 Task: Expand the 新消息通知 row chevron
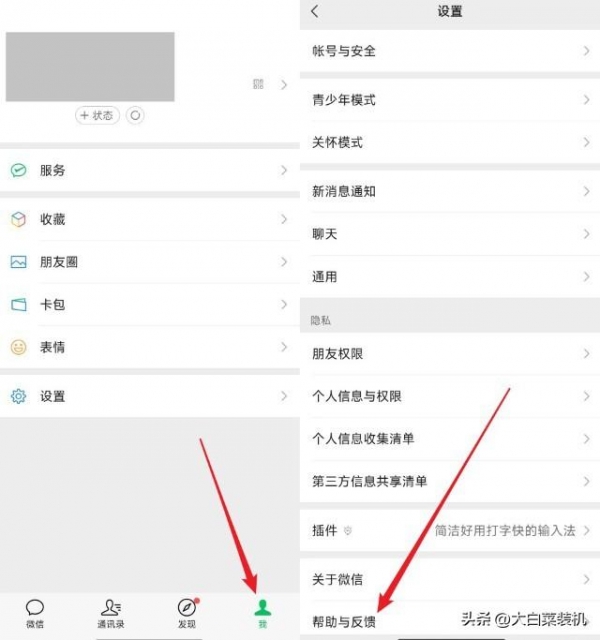(x=587, y=191)
